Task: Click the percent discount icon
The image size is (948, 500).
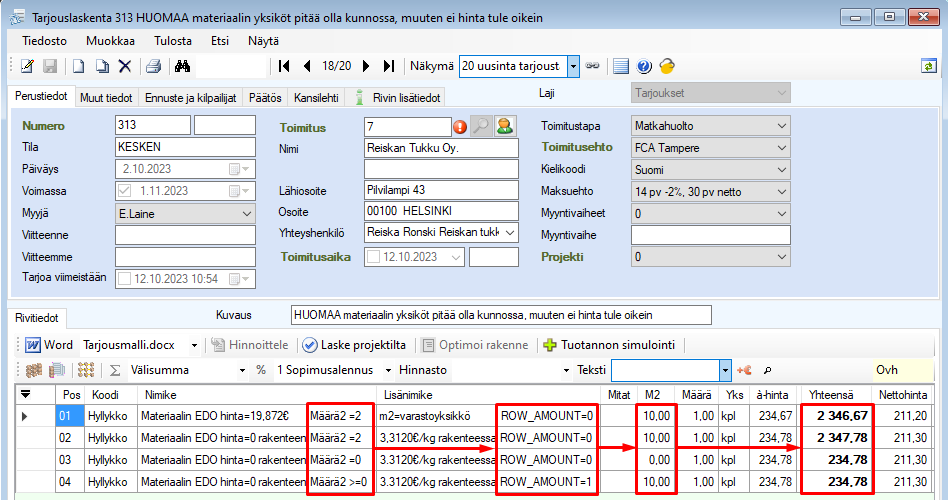Action: point(261,370)
